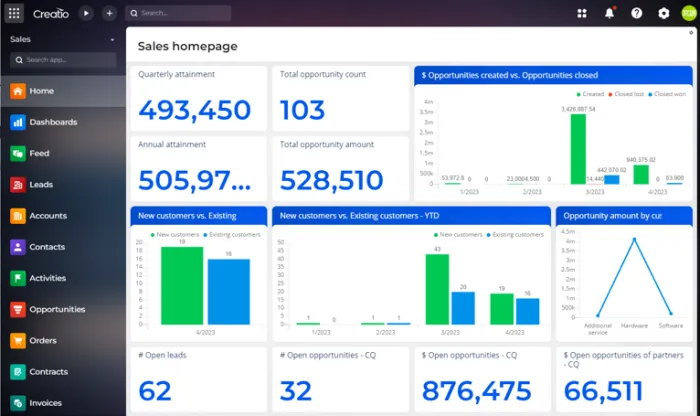Image resolution: width=700 pixels, height=416 pixels.
Task: Click the open leads count 62
Action: click(155, 390)
